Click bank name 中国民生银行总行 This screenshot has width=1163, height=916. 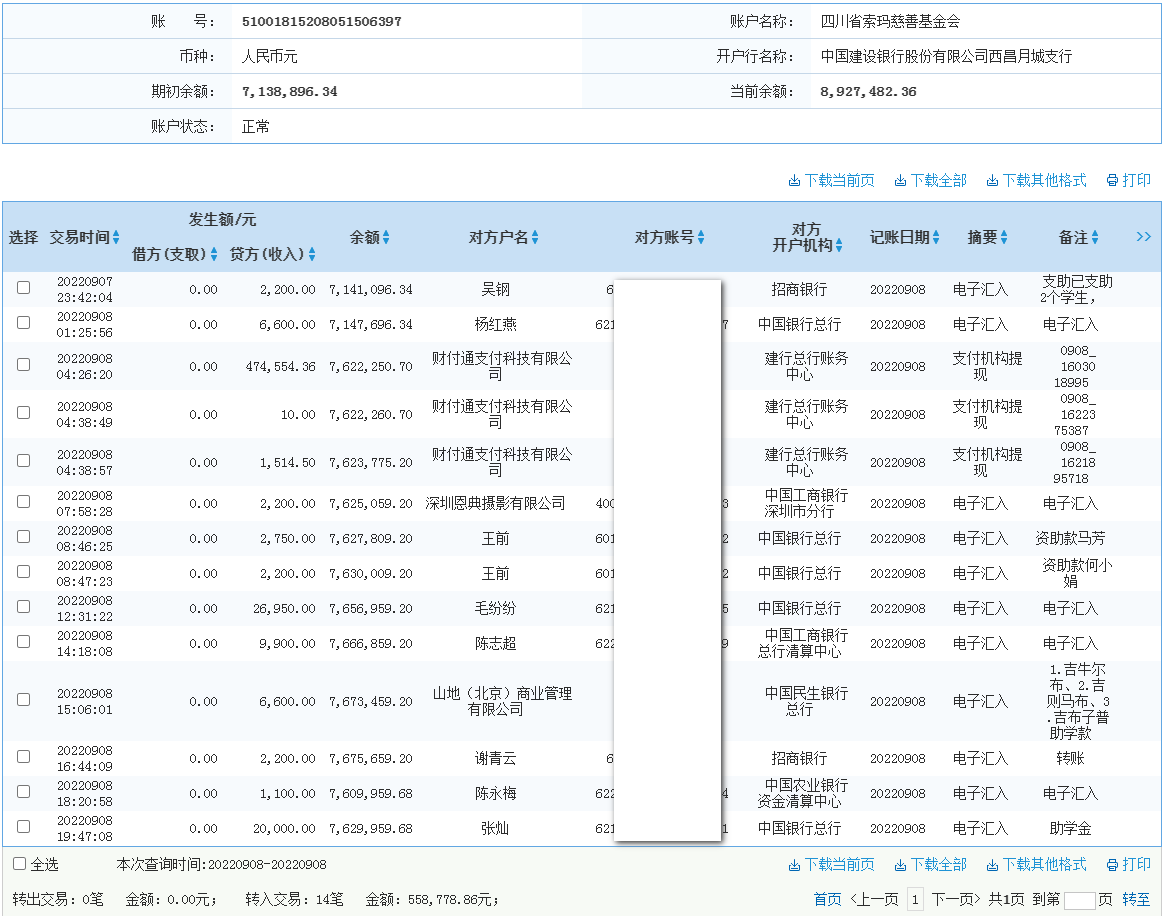pos(806,701)
